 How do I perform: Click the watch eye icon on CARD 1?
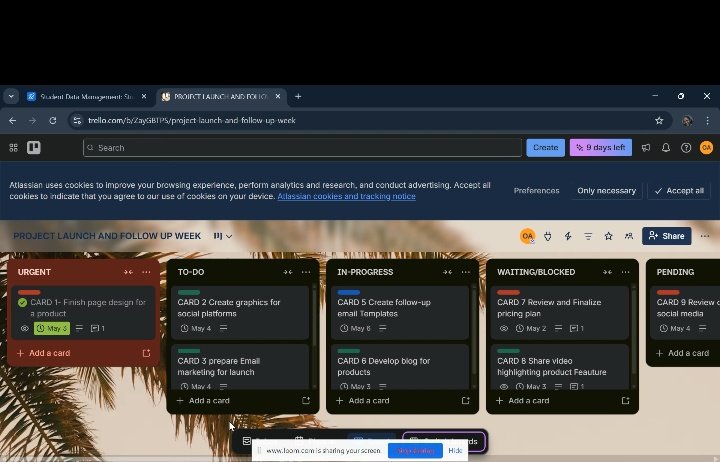(x=25, y=328)
